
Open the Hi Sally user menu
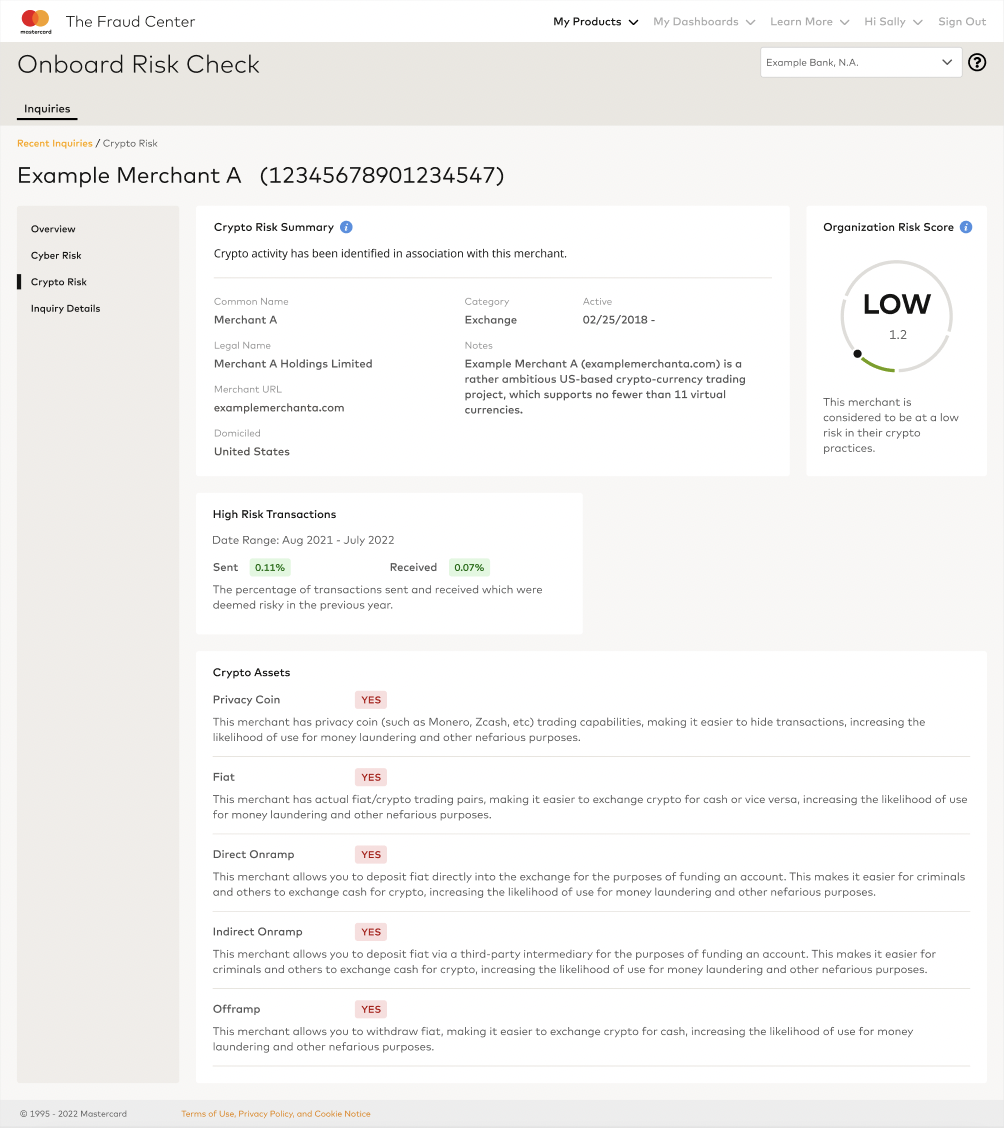(892, 22)
